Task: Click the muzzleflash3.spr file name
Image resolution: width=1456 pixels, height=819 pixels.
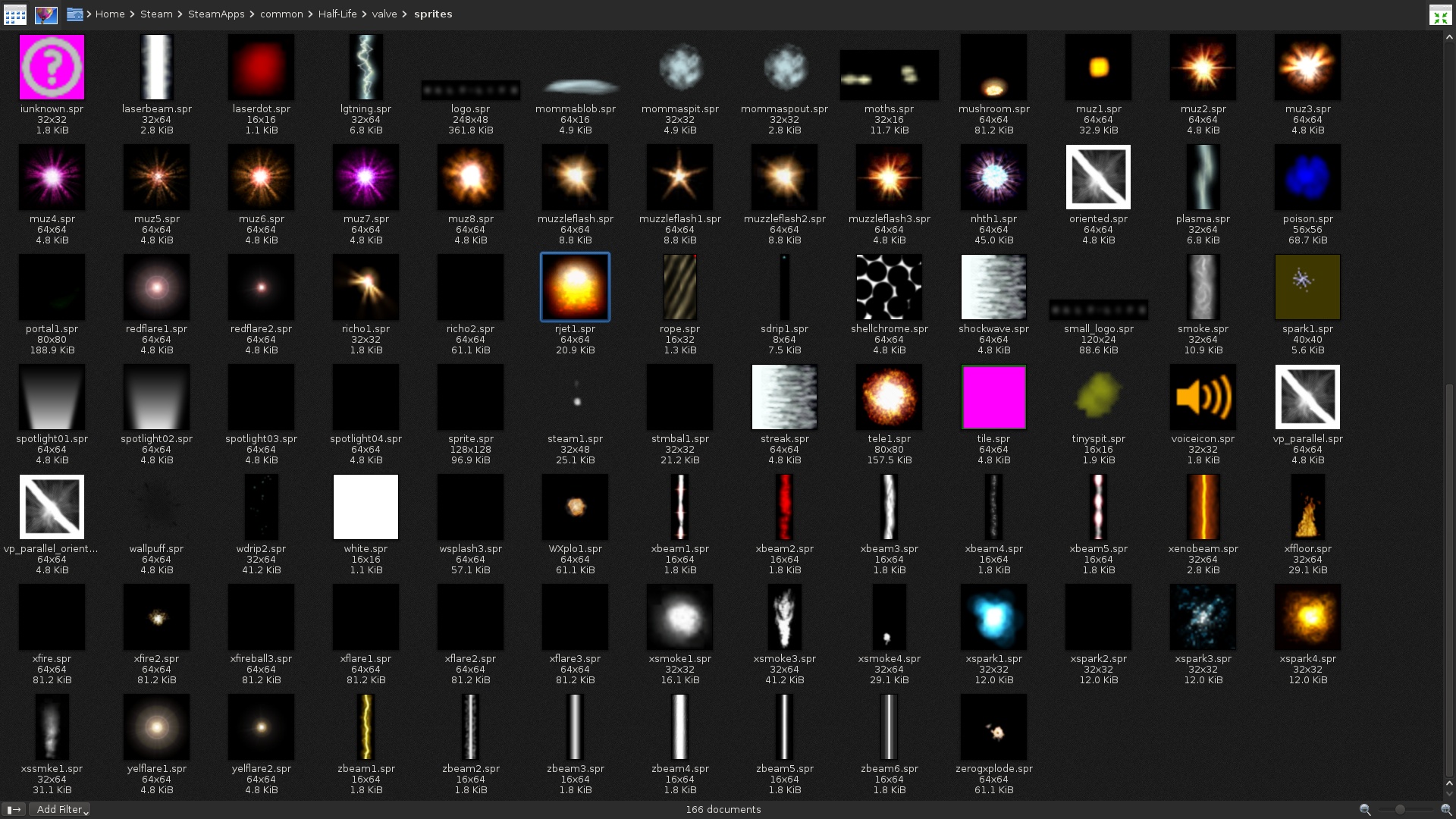Action: [889, 219]
